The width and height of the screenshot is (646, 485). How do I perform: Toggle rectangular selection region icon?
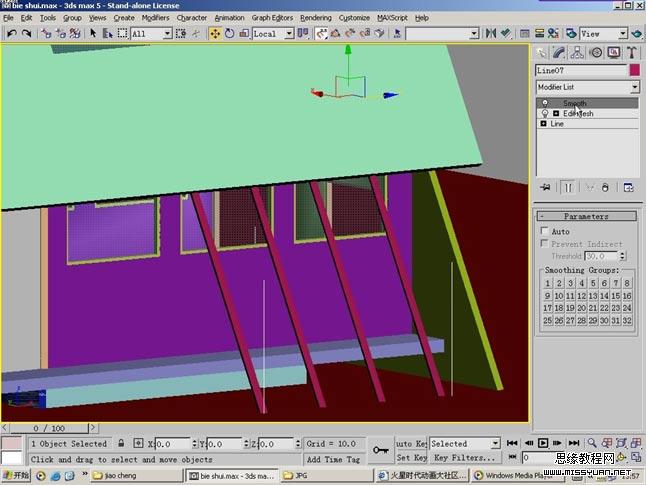122,33
